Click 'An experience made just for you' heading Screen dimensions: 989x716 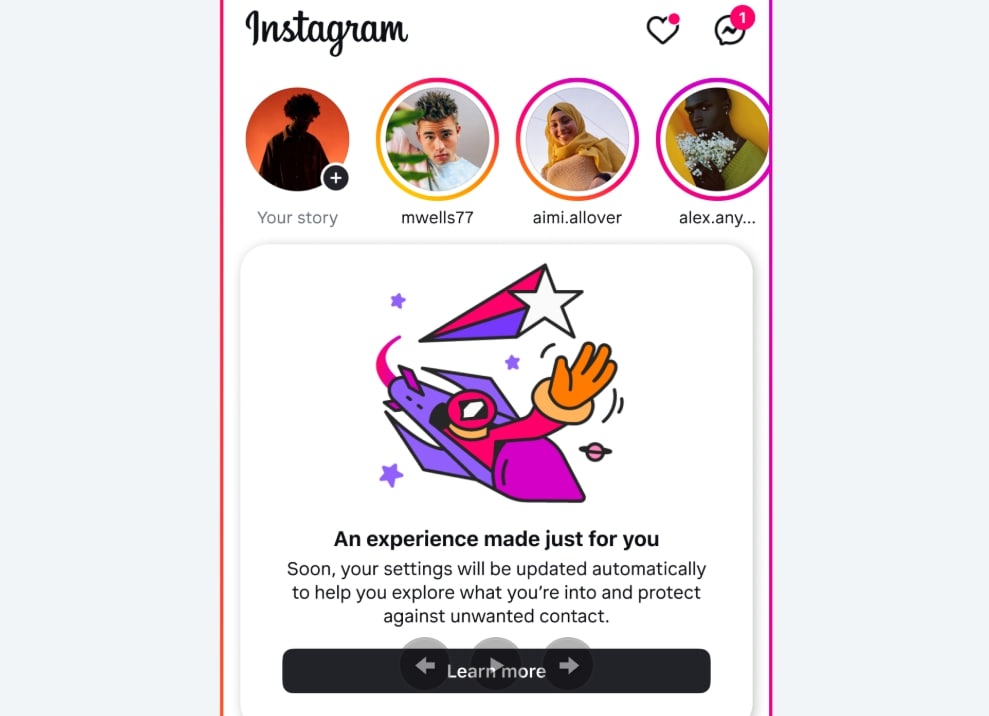pos(496,539)
